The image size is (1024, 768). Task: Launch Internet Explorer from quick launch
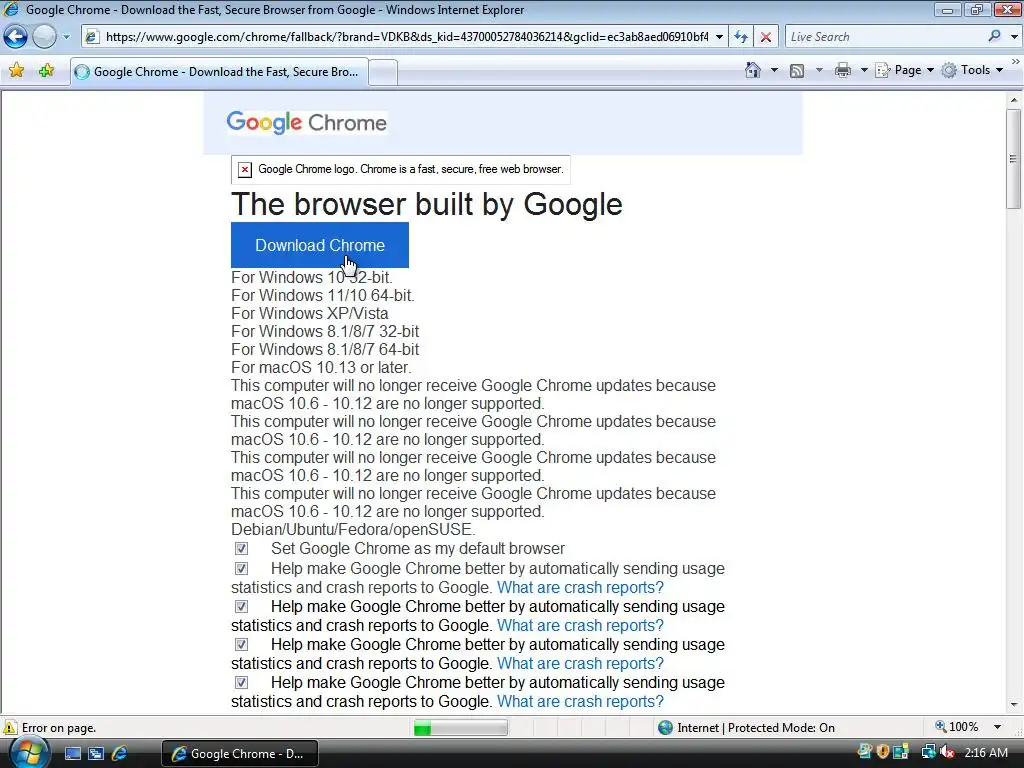point(120,754)
